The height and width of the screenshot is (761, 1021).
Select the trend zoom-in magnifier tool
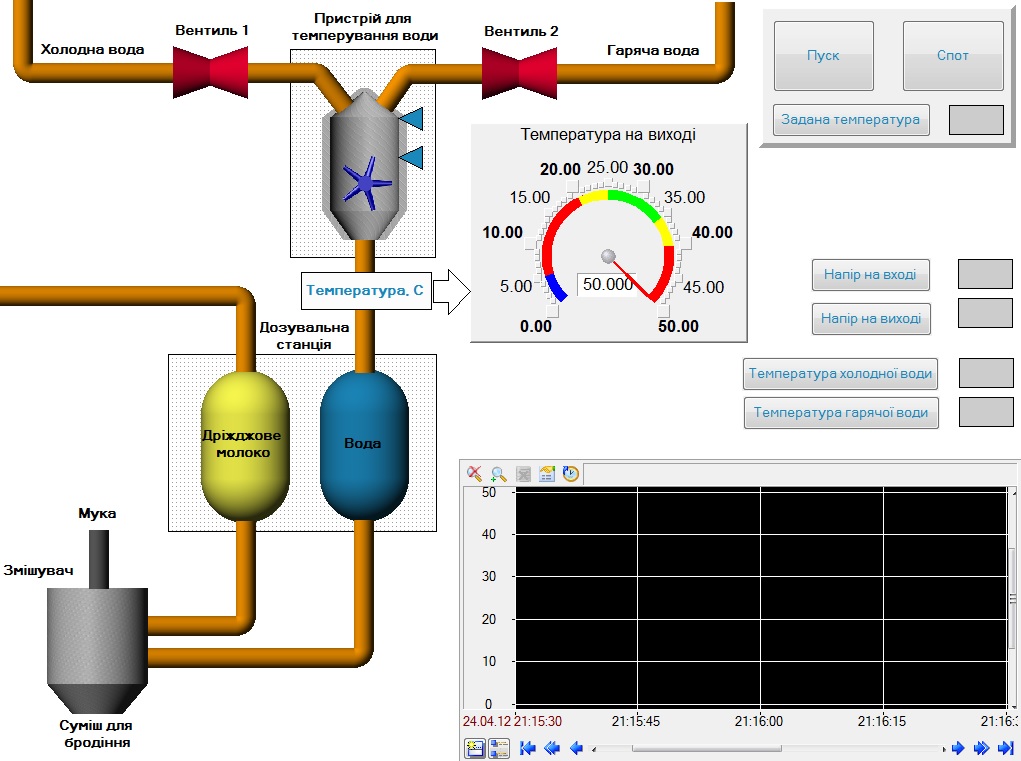click(x=498, y=474)
